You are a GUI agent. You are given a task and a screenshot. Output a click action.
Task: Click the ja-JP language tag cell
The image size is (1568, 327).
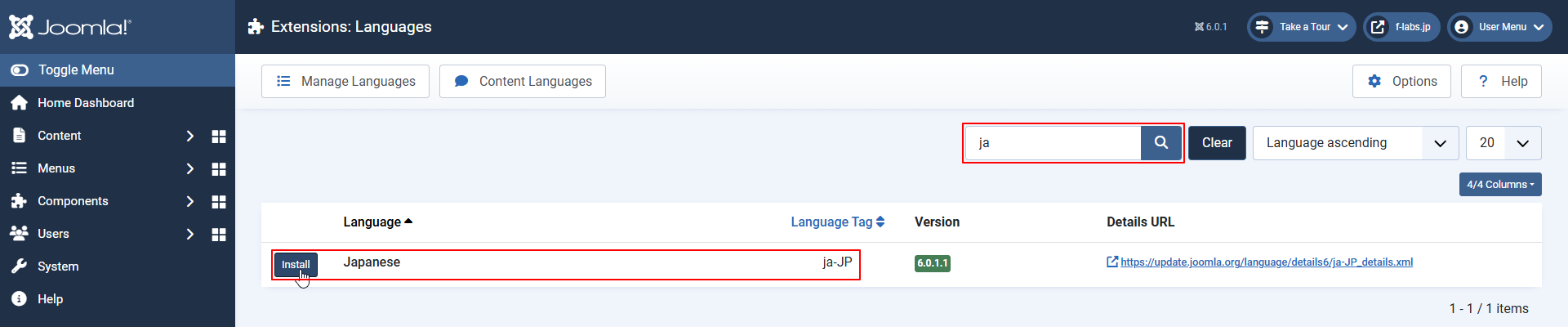click(837, 262)
